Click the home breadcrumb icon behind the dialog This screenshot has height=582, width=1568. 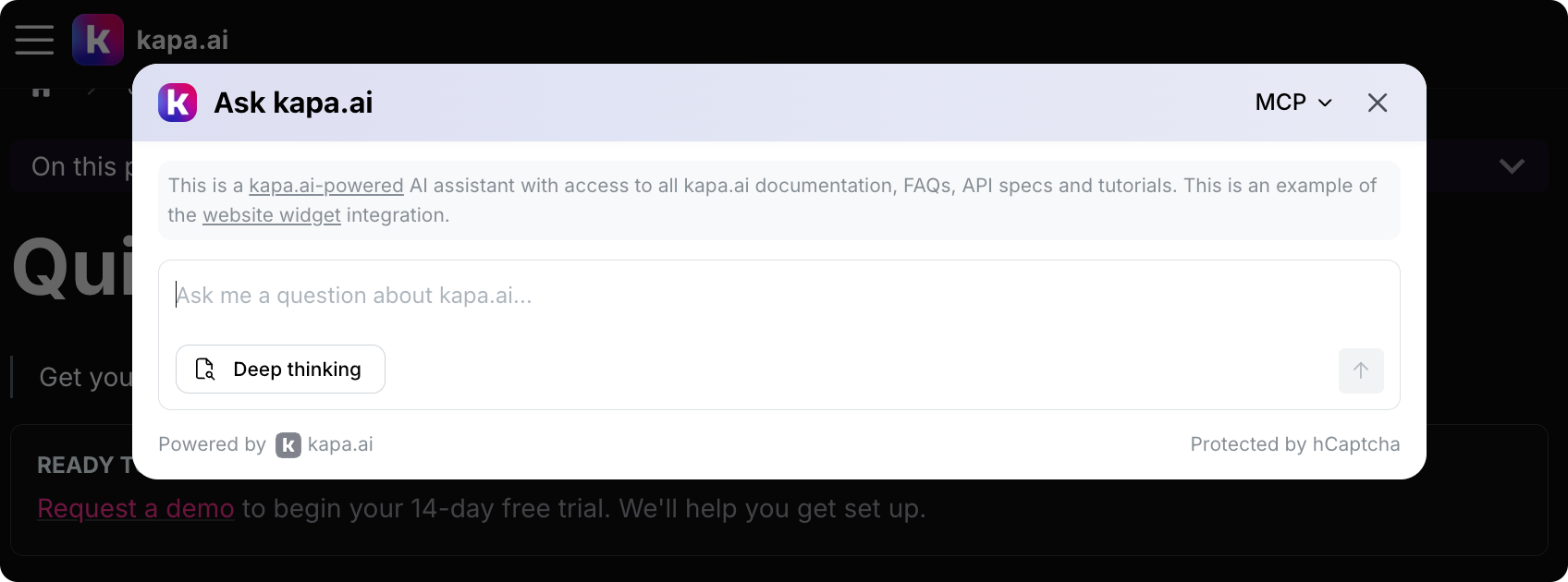(x=41, y=91)
